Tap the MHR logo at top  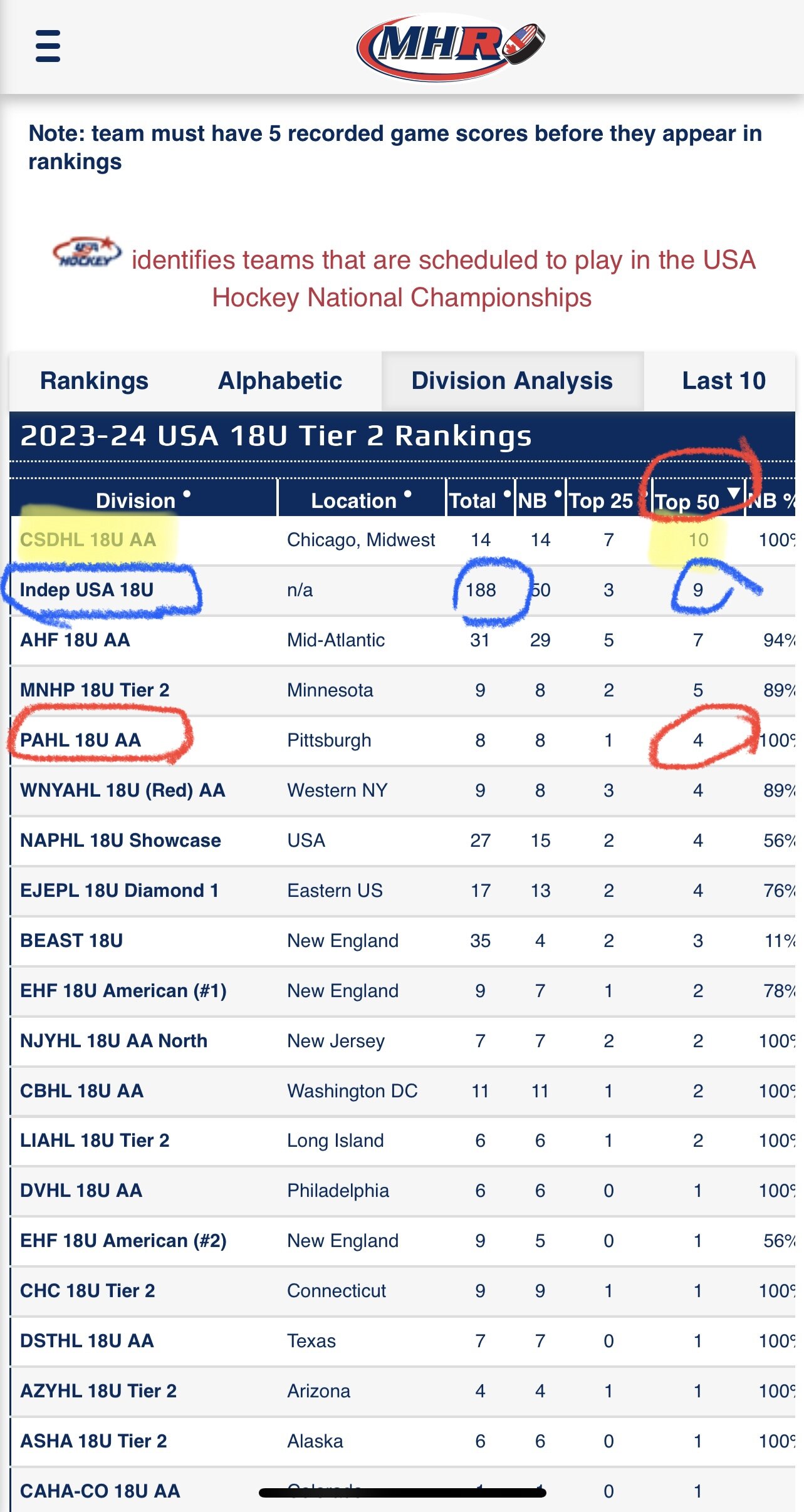tap(451, 48)
